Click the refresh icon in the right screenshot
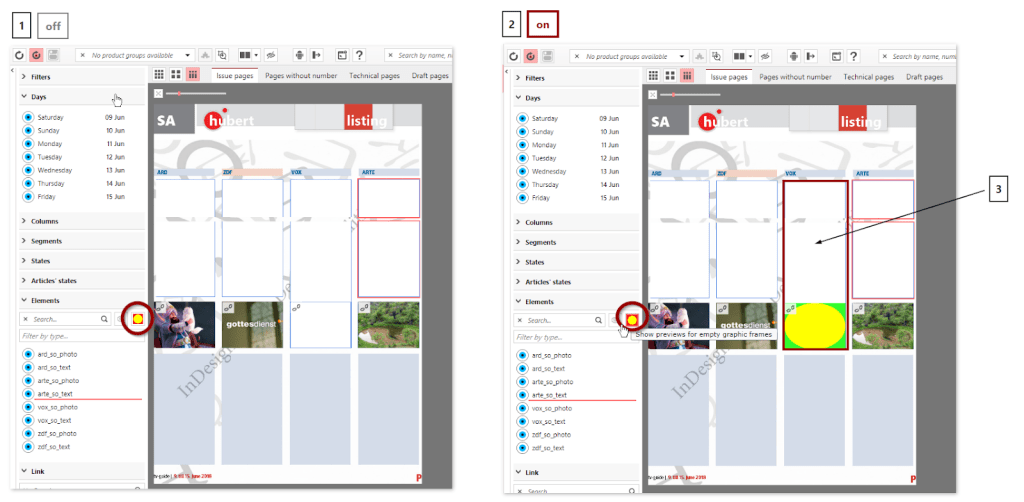 (x=514, y=57)
